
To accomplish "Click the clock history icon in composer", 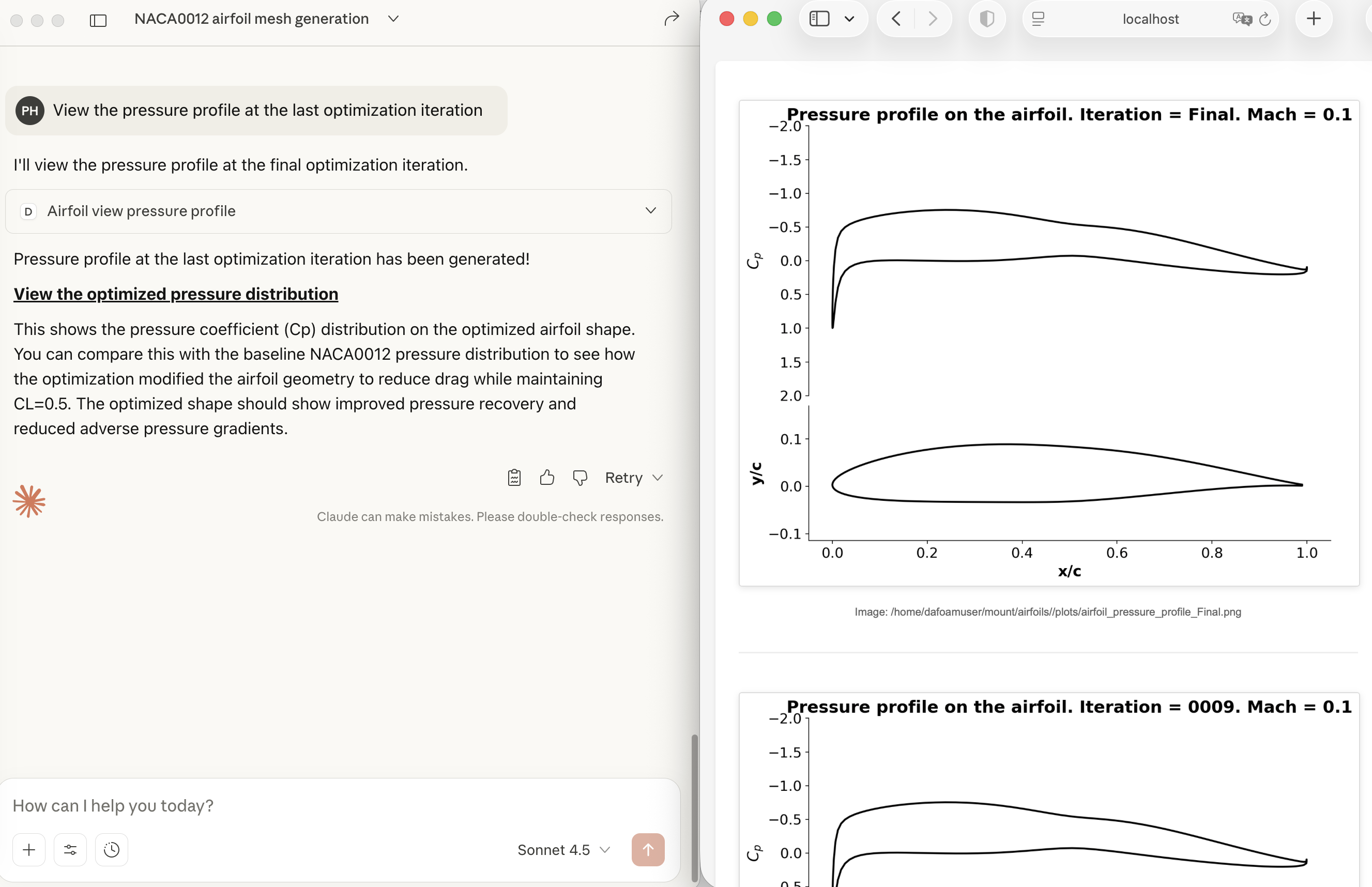I will click(x=111, y=850).
